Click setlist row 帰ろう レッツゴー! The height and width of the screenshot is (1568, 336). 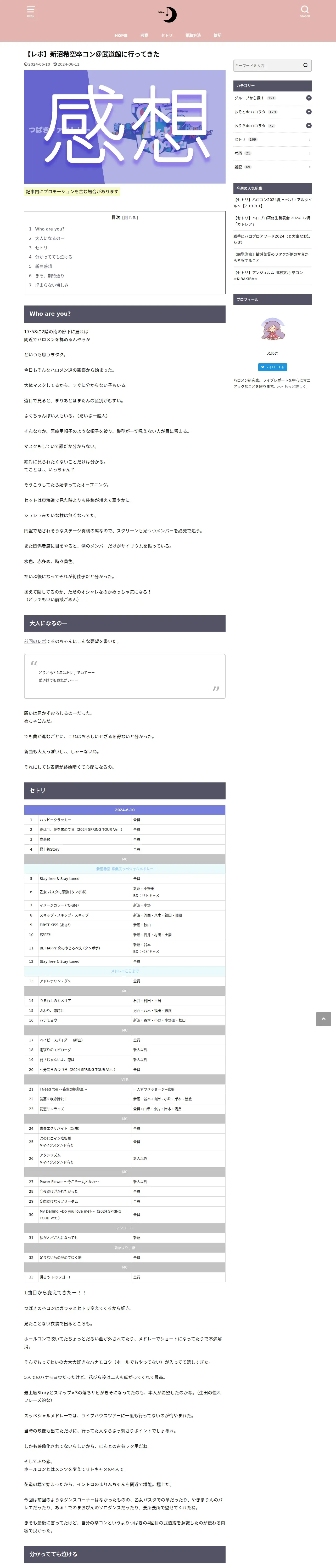[124, 1277]
